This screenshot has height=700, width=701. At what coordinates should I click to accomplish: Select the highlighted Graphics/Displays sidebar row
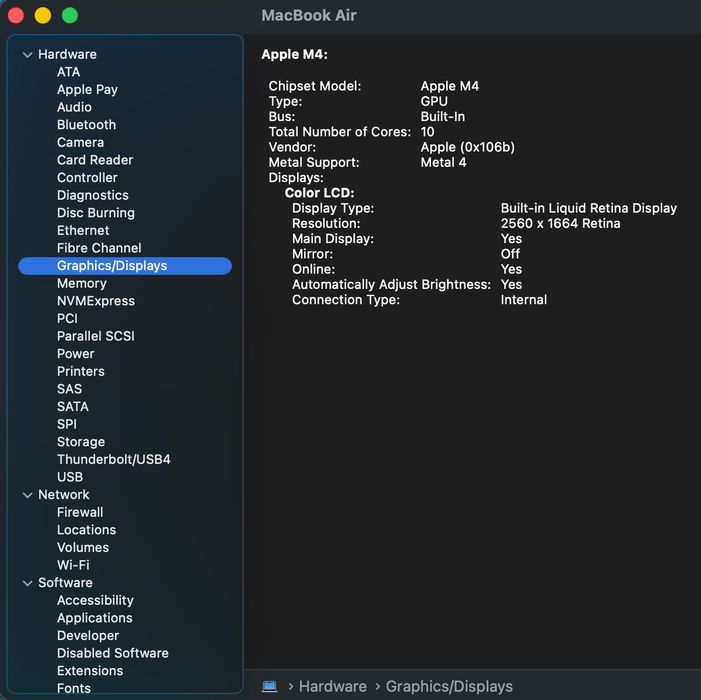click(x=125, y=266)
